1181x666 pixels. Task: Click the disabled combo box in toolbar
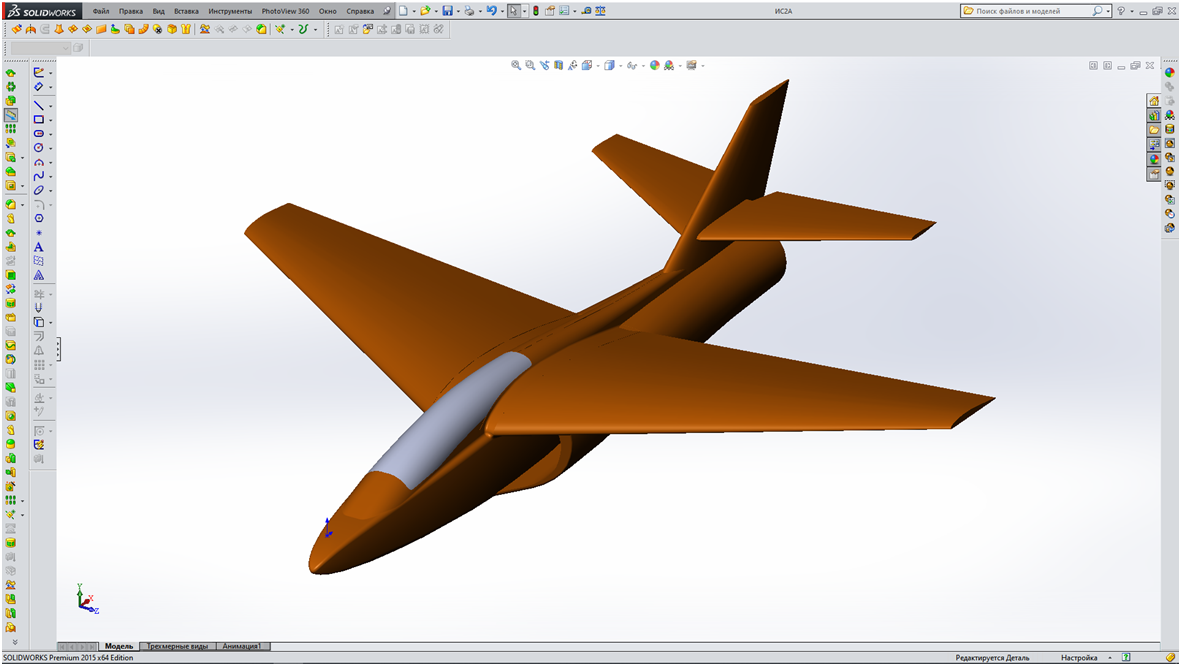pyautogui.click(x=39, y=48)
